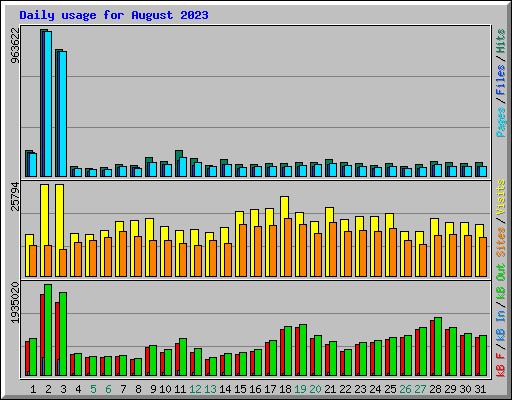This screenshot has height=400, width=512.
Task: Click day label 30 on the x-axis
Action: pos(465,389)
